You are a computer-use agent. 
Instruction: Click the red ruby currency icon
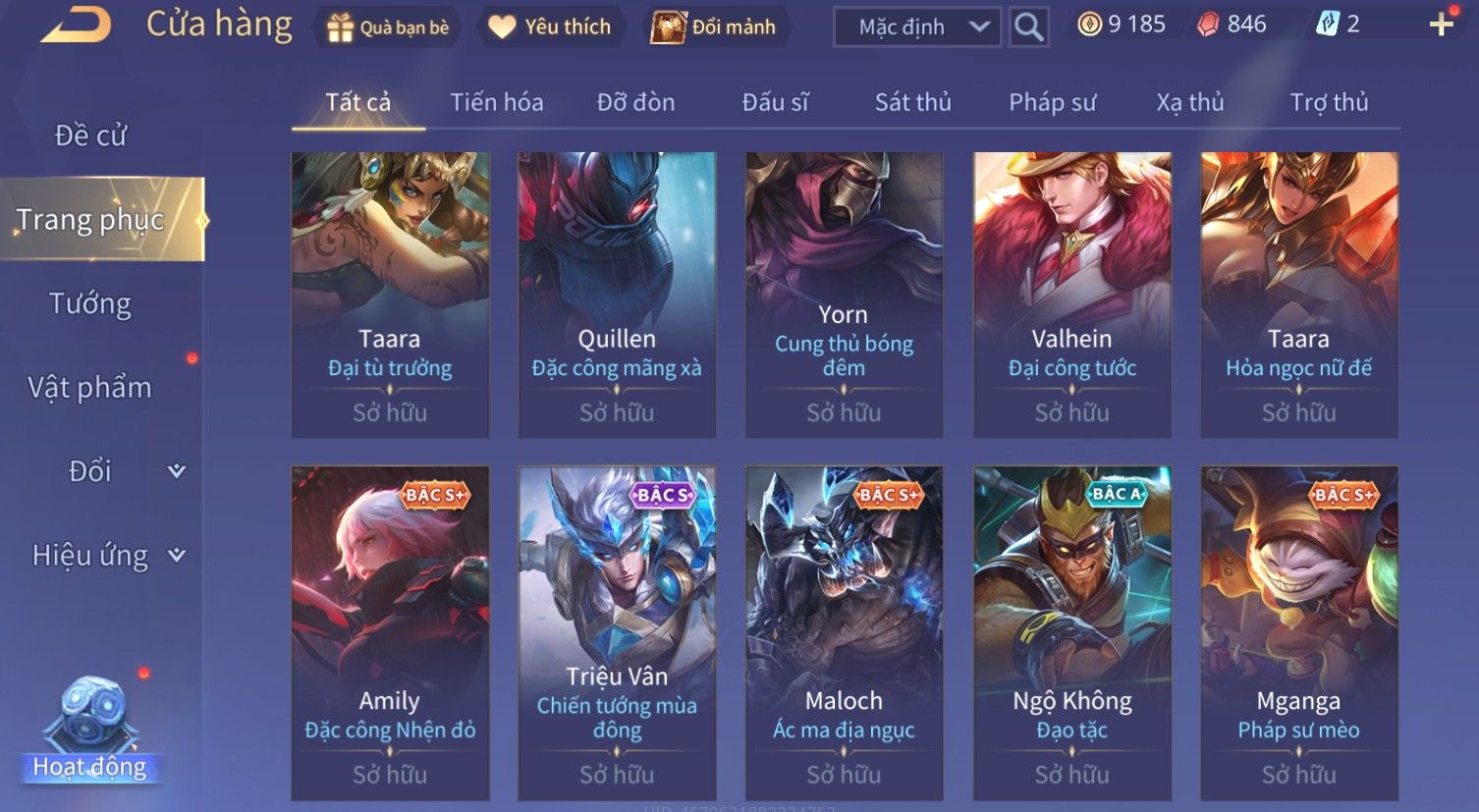[x=1208, y=25]
